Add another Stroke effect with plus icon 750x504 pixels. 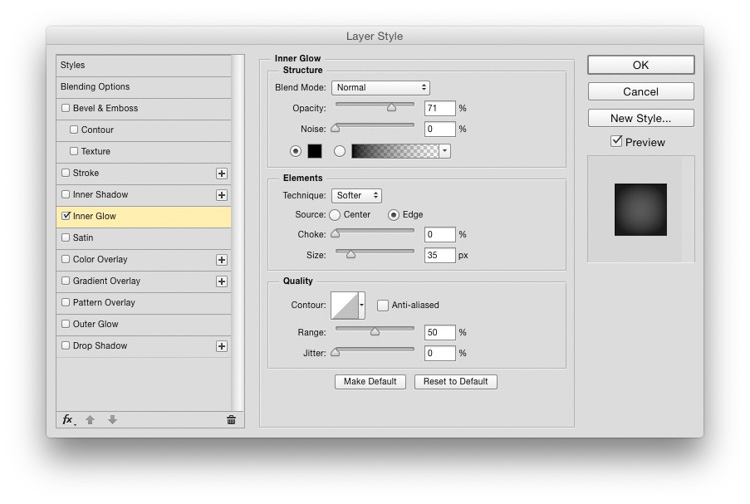[222, 174]
